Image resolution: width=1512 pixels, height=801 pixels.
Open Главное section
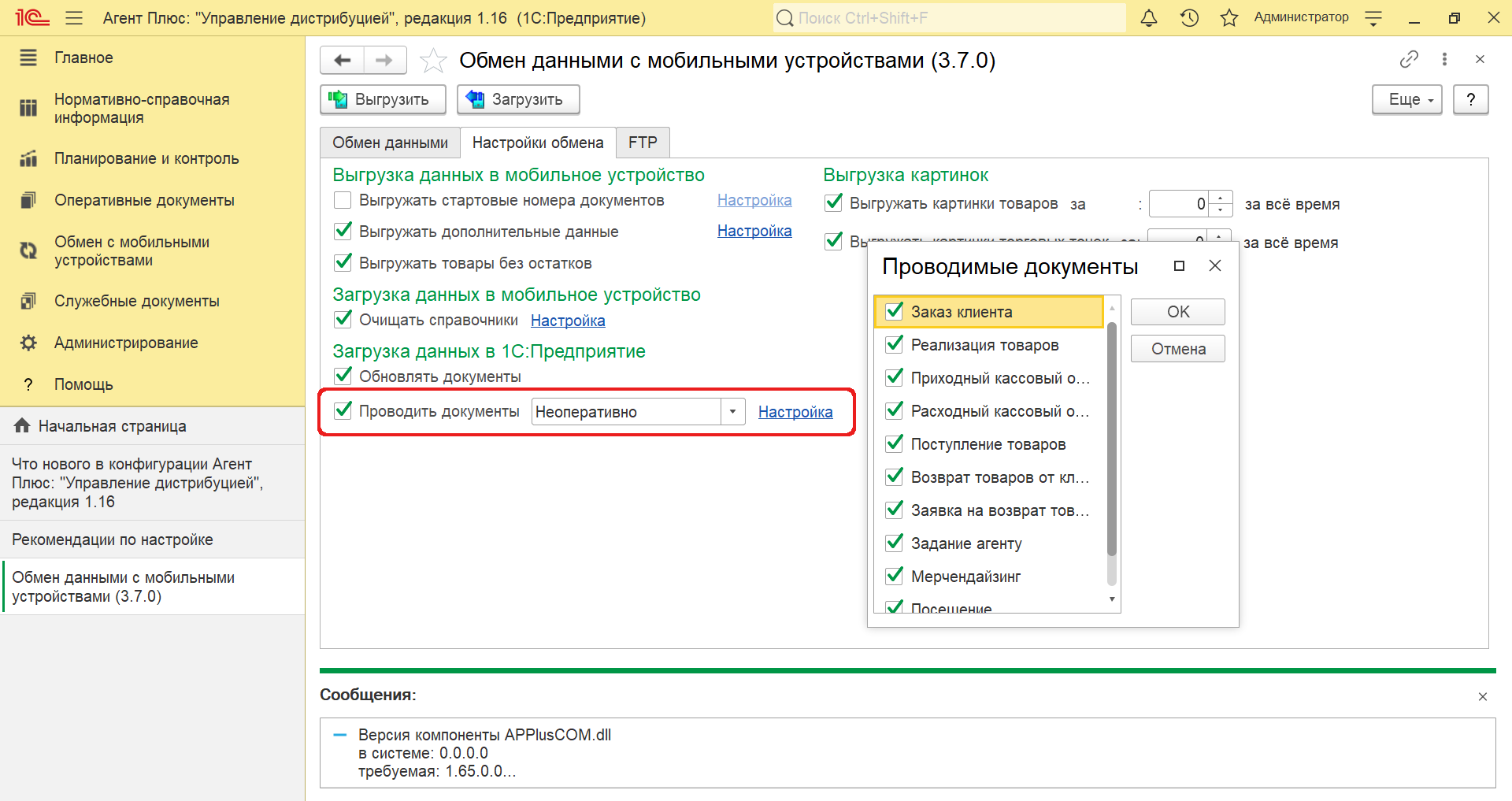152,57
